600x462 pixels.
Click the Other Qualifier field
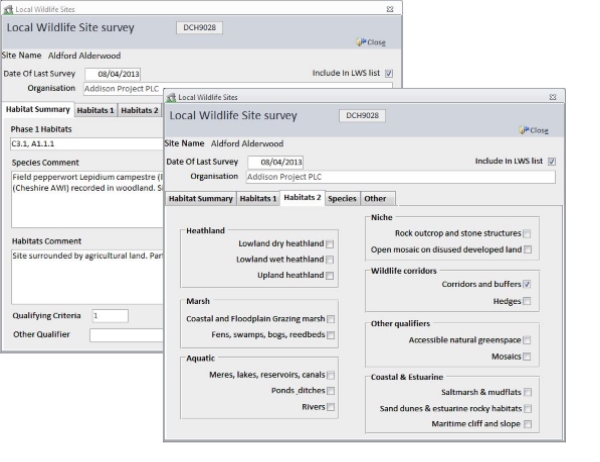(x=127, y=335)
